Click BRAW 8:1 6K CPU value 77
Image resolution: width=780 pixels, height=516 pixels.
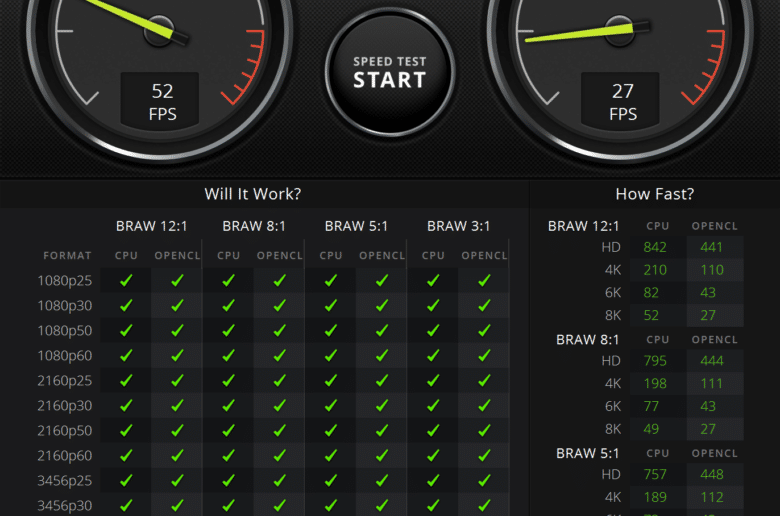click(x=651, y=407)
